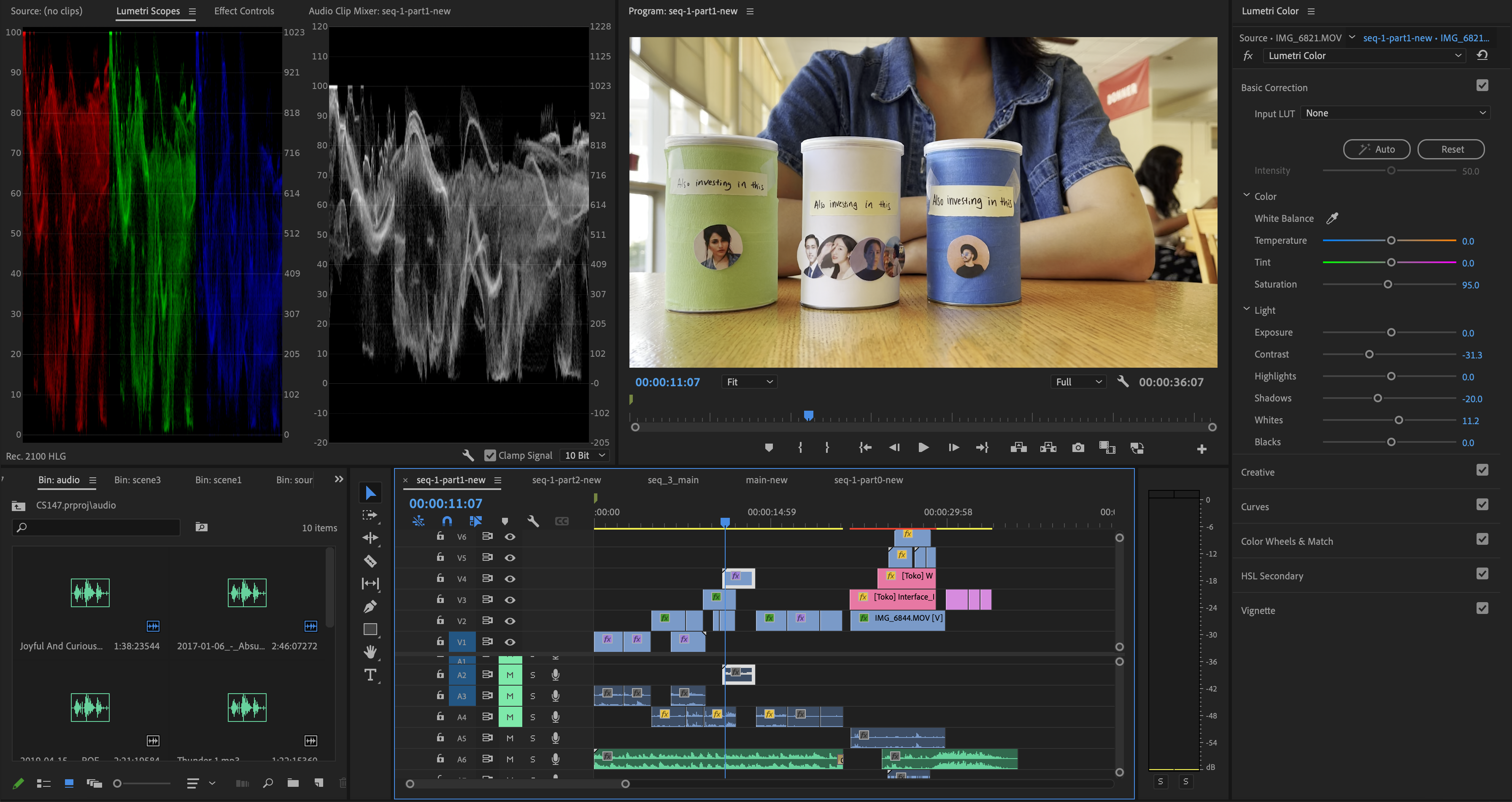1512x802 pixels.
Task: Click the Saturation slider handle
Action: click(x=1388, y=285)
